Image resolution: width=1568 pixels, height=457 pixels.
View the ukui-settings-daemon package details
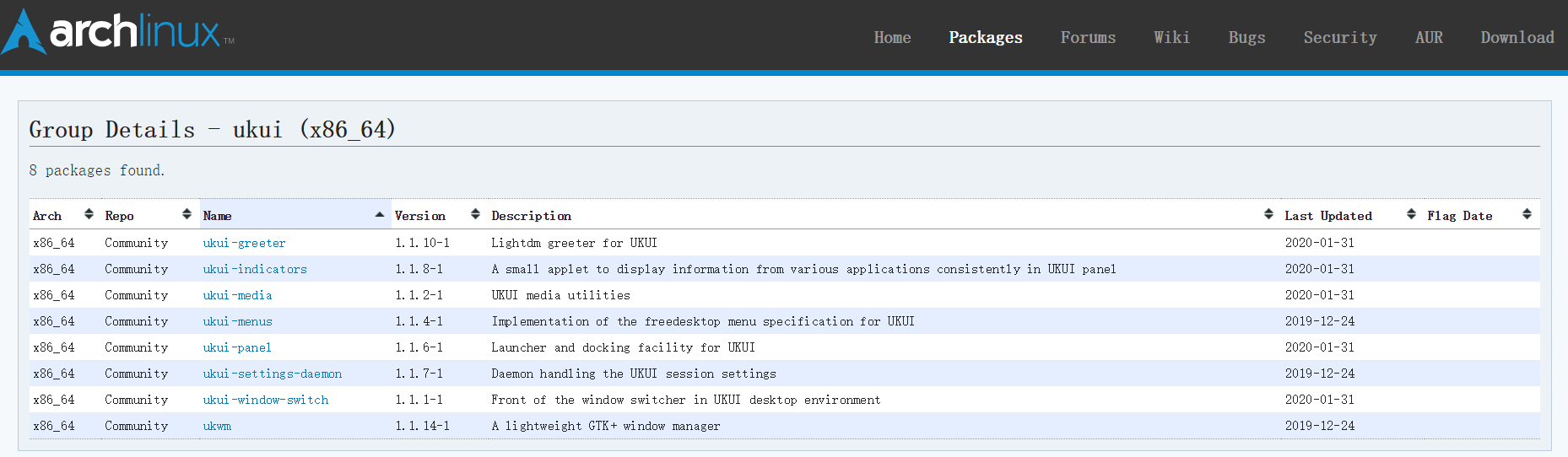pyautogui.click(x=272, y=374)
